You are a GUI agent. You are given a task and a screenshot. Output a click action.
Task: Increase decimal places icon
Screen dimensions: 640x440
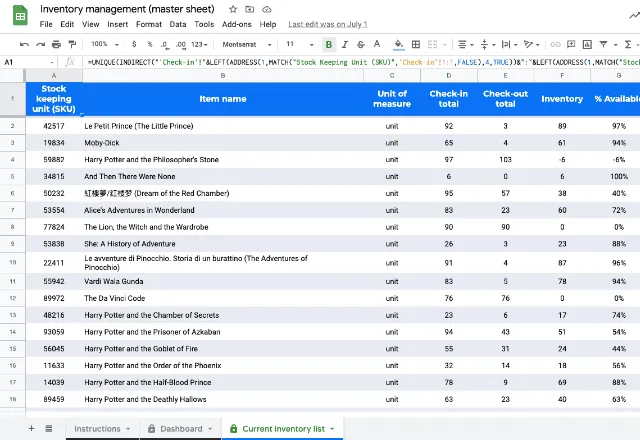coord(181,44)
